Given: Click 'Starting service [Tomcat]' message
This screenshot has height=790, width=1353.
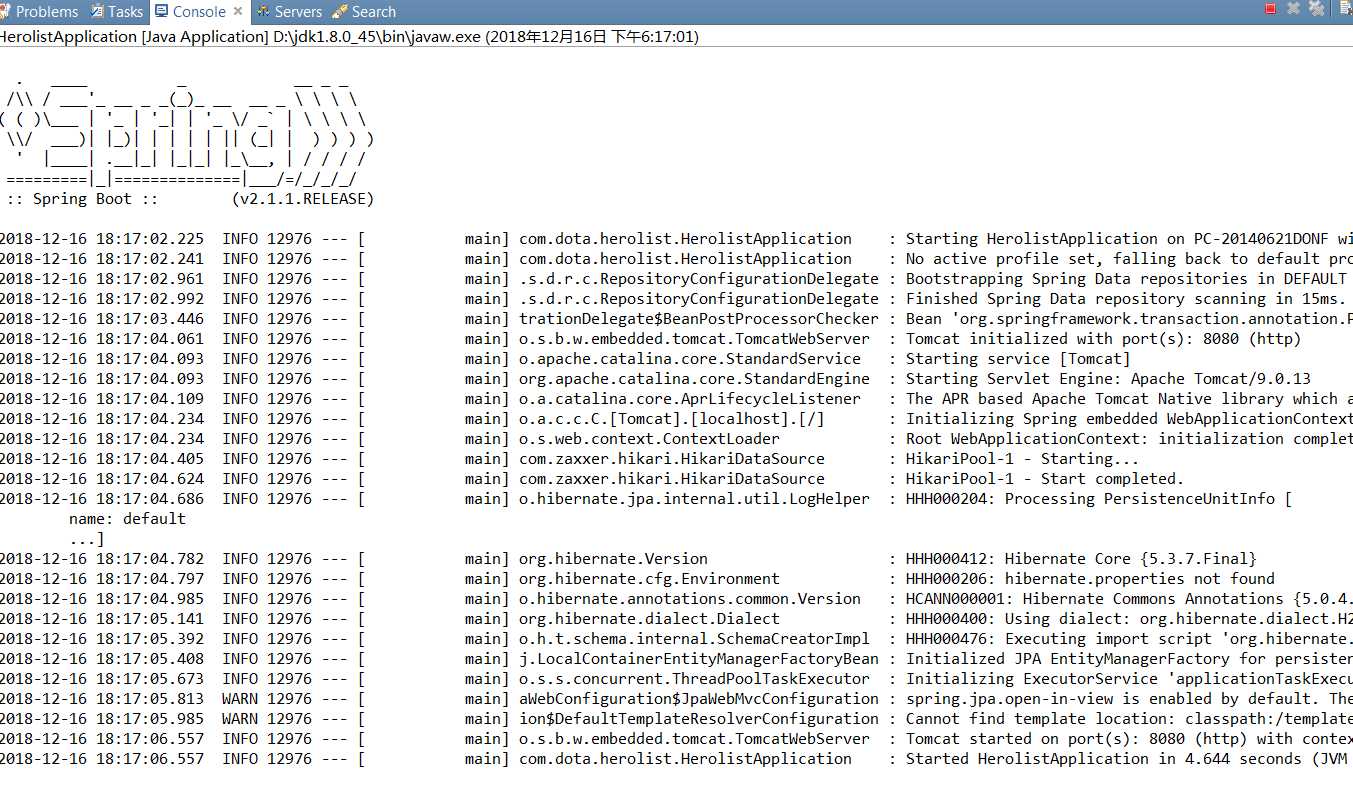Looking at the screenshot, I should pos(1018,359).
